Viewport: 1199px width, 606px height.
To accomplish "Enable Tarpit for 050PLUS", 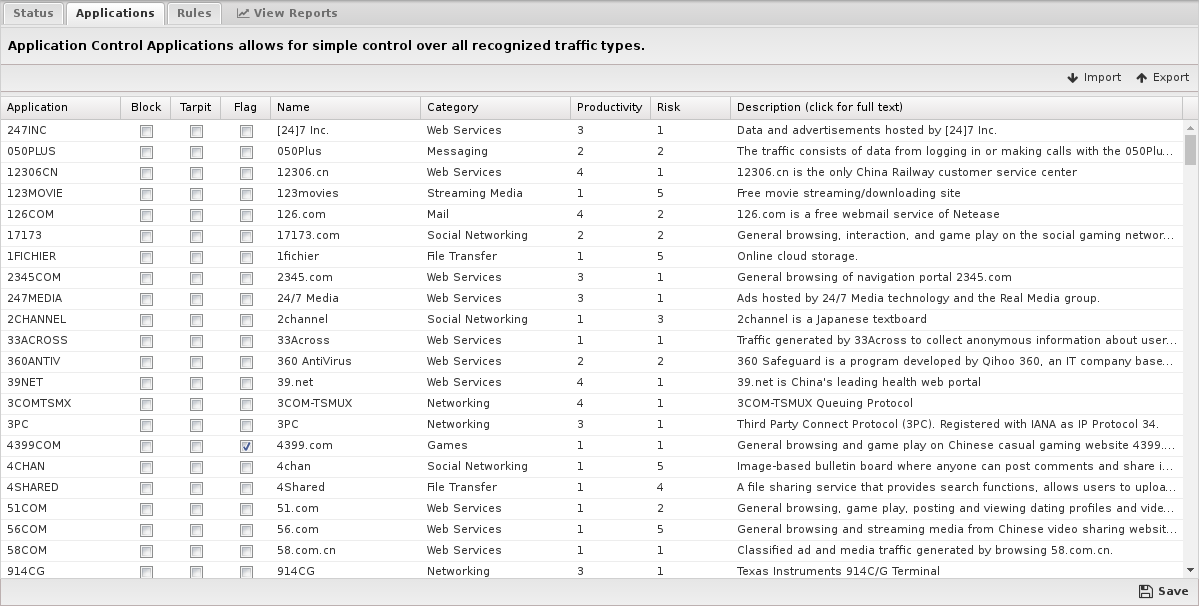I will tap(197, 152).
